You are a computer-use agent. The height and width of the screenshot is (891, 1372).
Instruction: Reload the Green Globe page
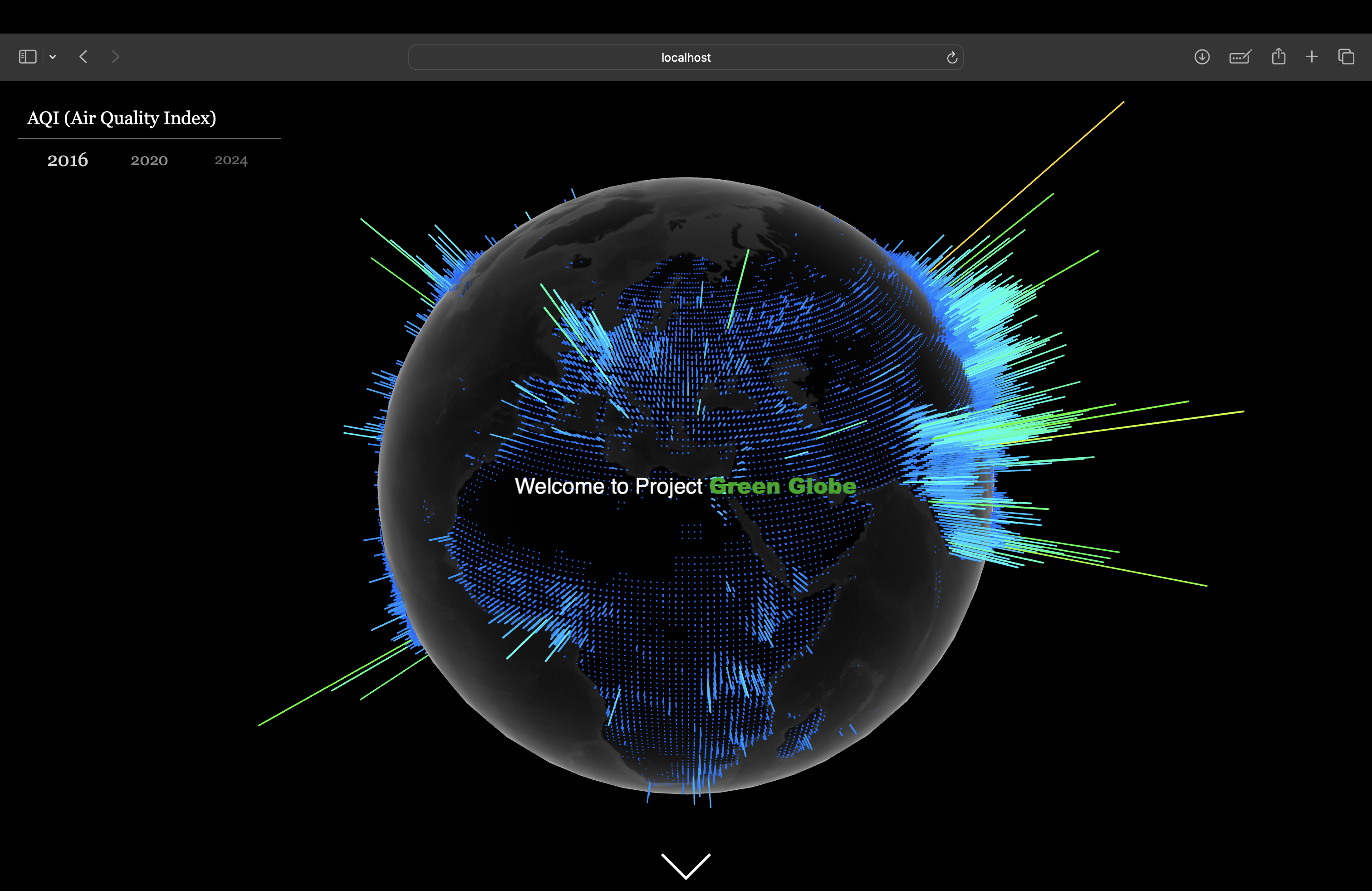tap(952, 57)
